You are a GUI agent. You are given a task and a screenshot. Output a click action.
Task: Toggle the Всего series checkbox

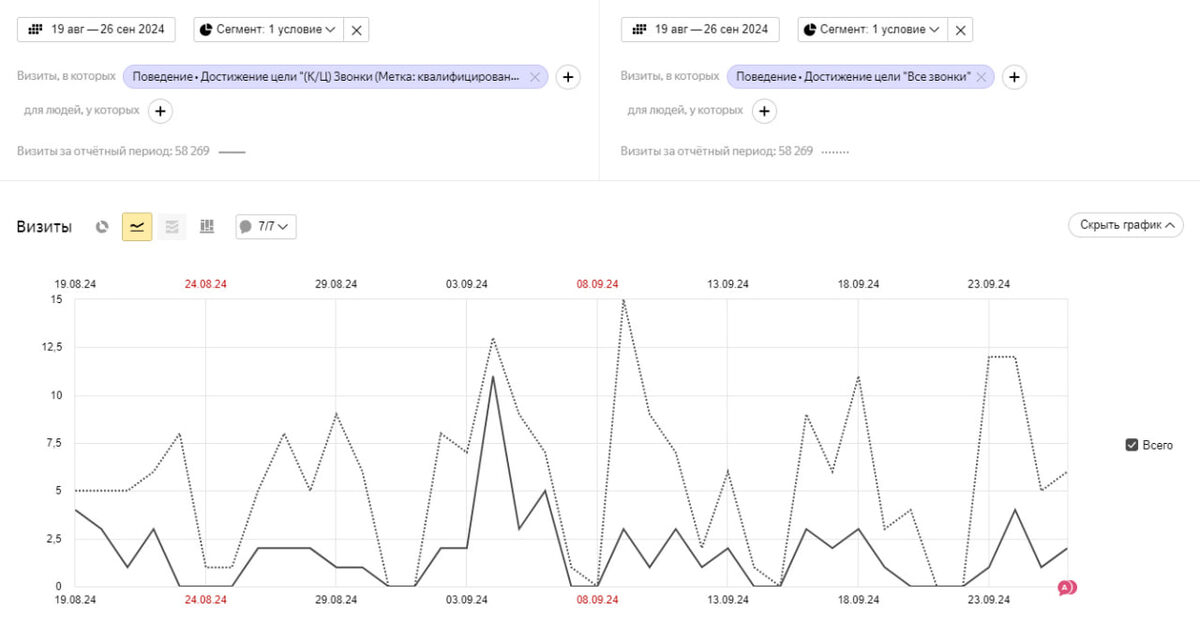1132,445
